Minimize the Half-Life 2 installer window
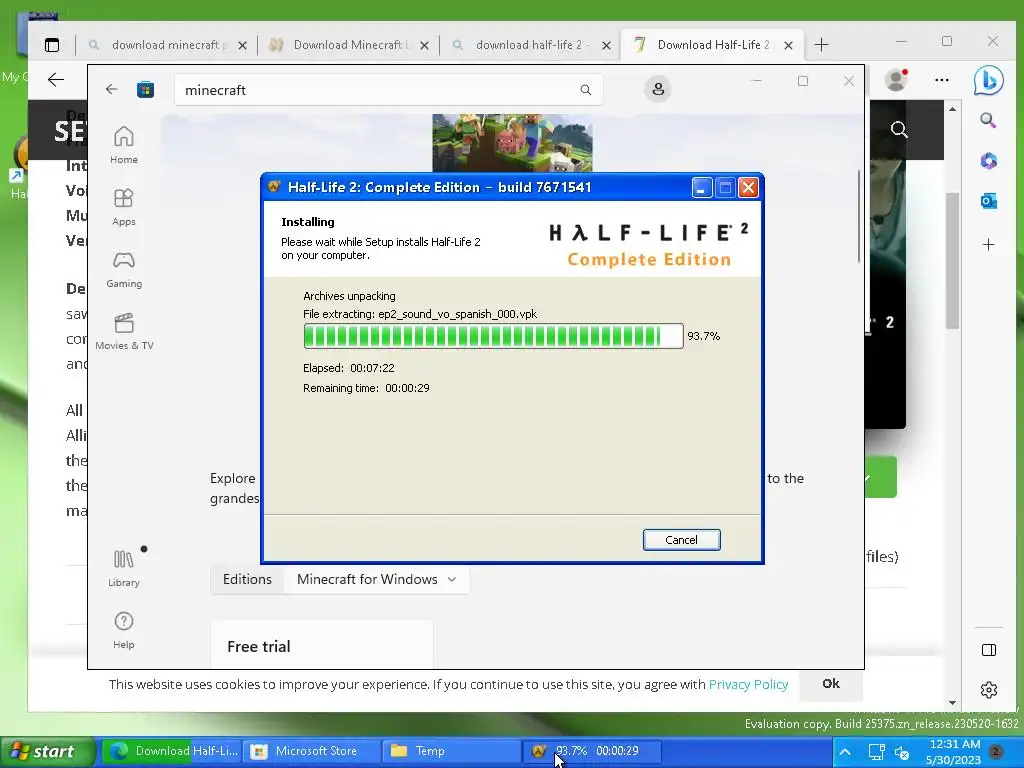 coord(701,188)
